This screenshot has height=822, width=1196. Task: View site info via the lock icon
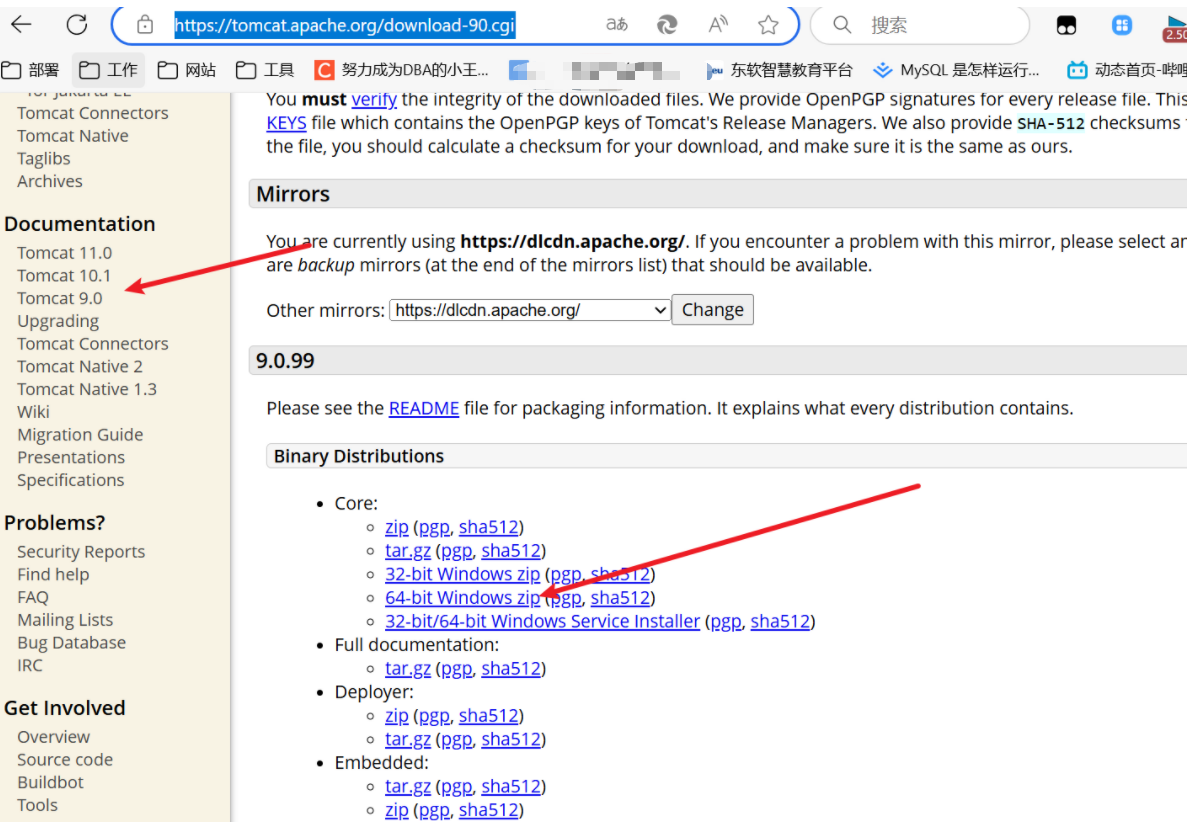tap(145, 25)
